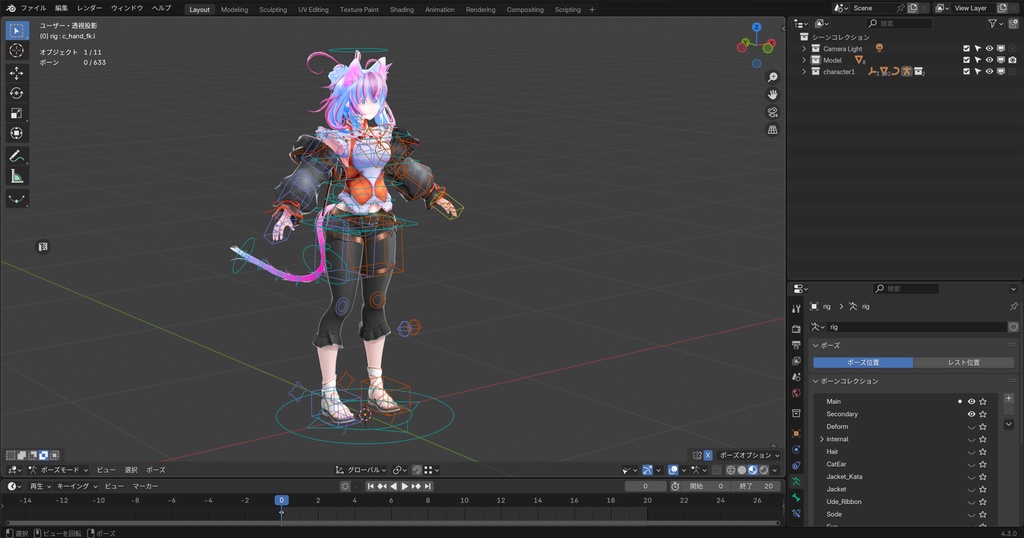Select the Rotate tool
1024x538 pixels.
pos(17,93)
